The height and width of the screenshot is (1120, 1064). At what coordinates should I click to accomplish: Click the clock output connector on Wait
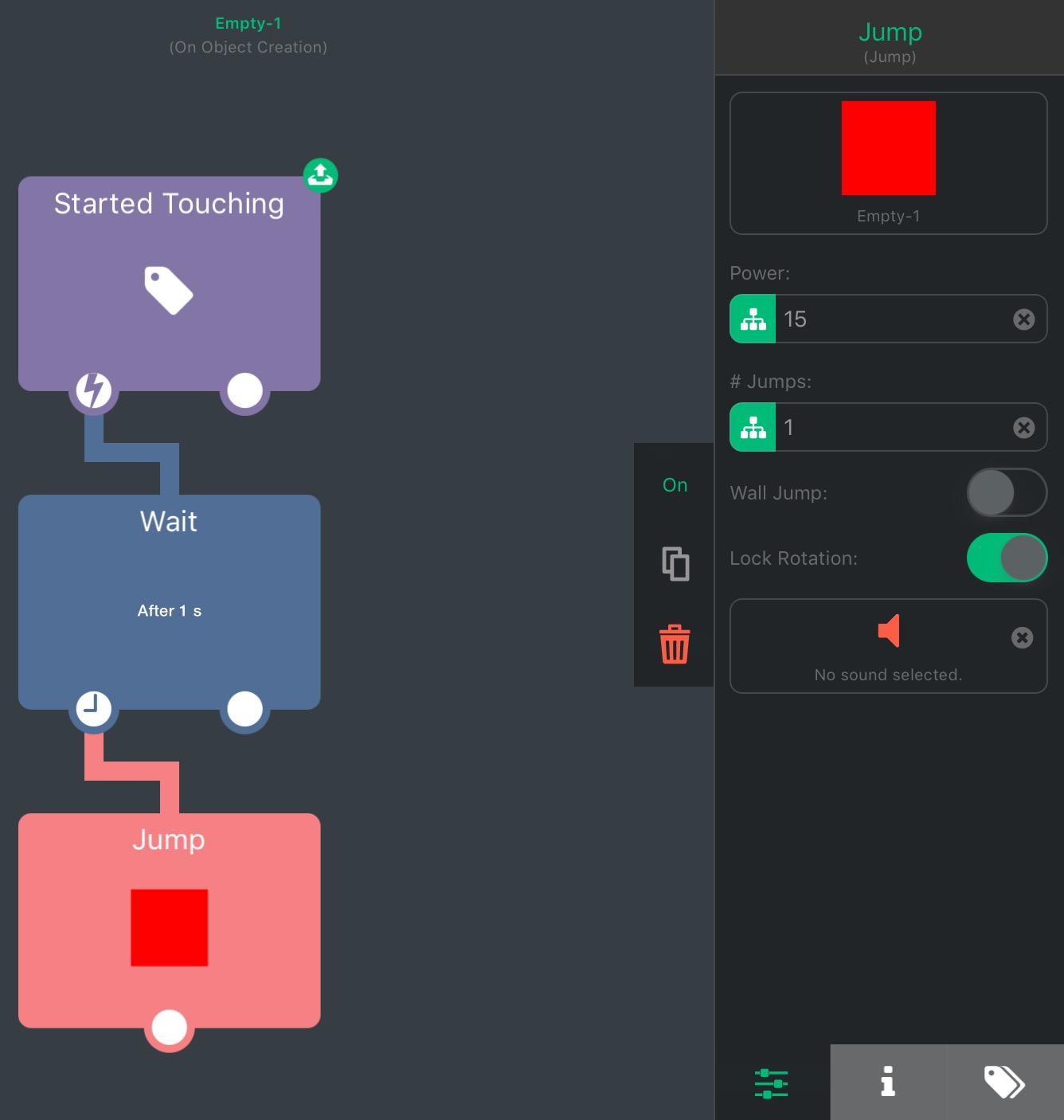(x=93, y=708)
